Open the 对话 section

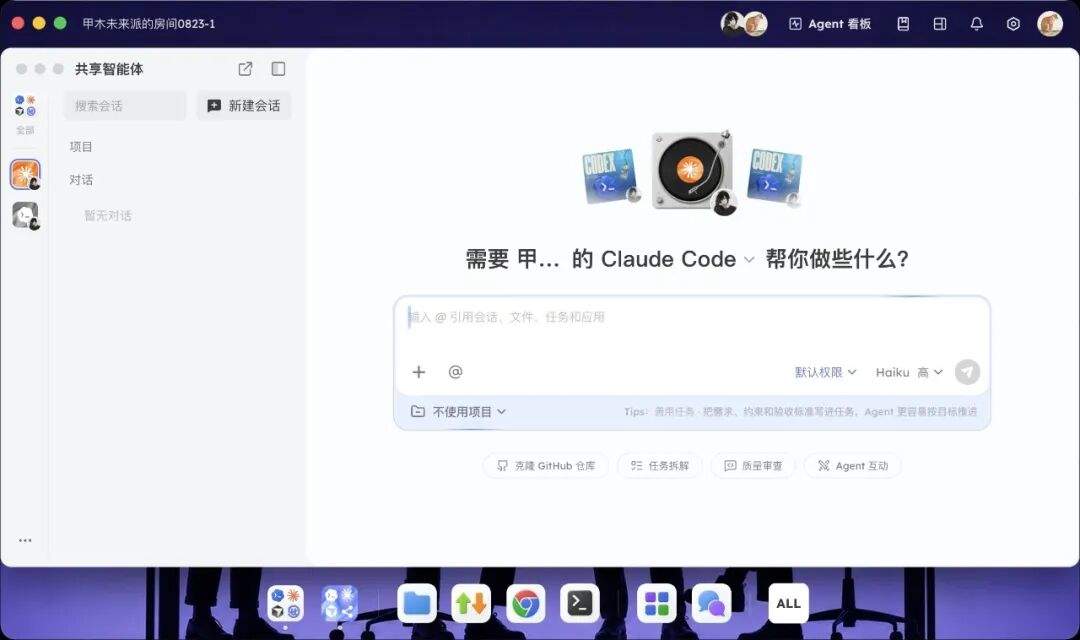click(x=81, y=180)
